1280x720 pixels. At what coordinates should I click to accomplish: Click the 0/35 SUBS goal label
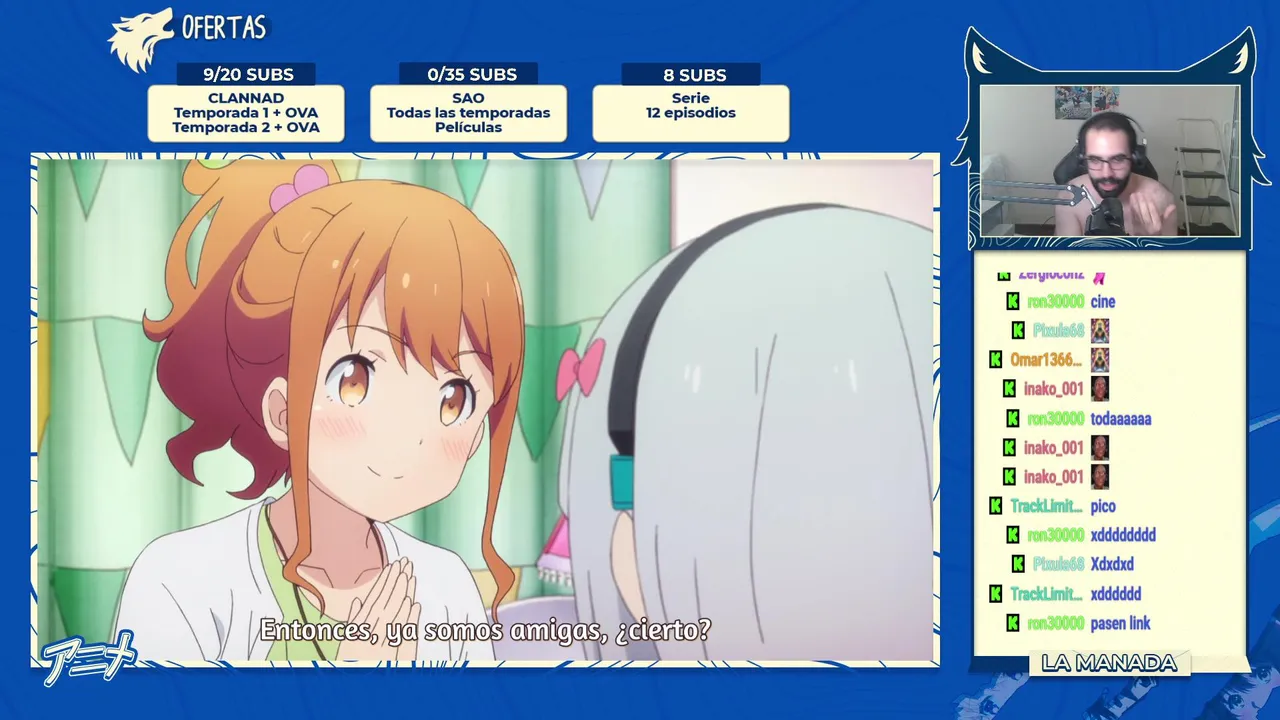(471, 74)
